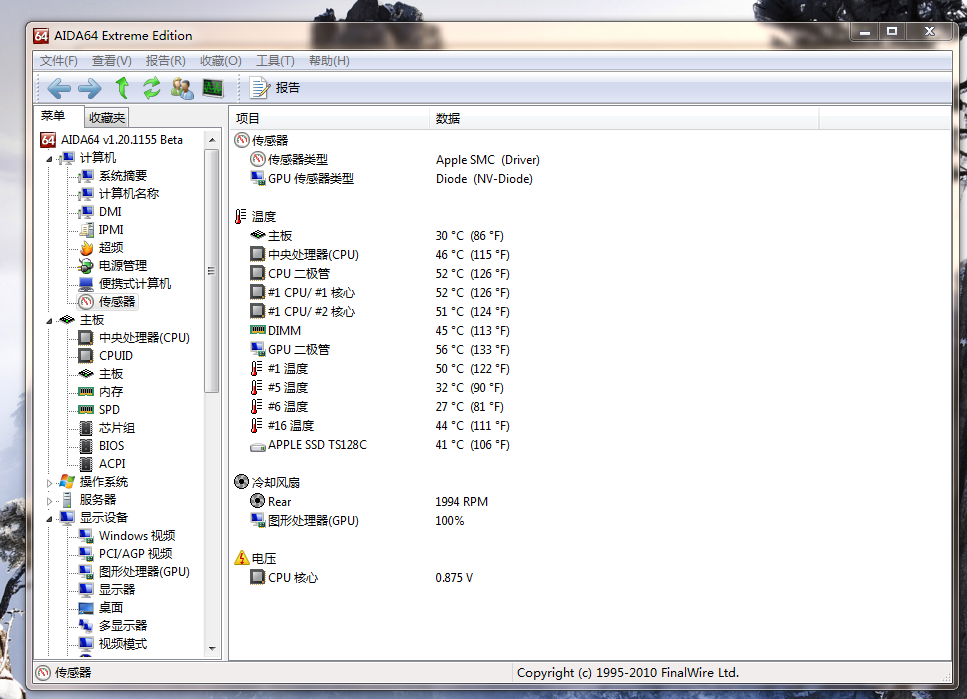Click the APPLE SSD TS128C drive icon
Screen dimensions: 967x699
click(258, 446)
